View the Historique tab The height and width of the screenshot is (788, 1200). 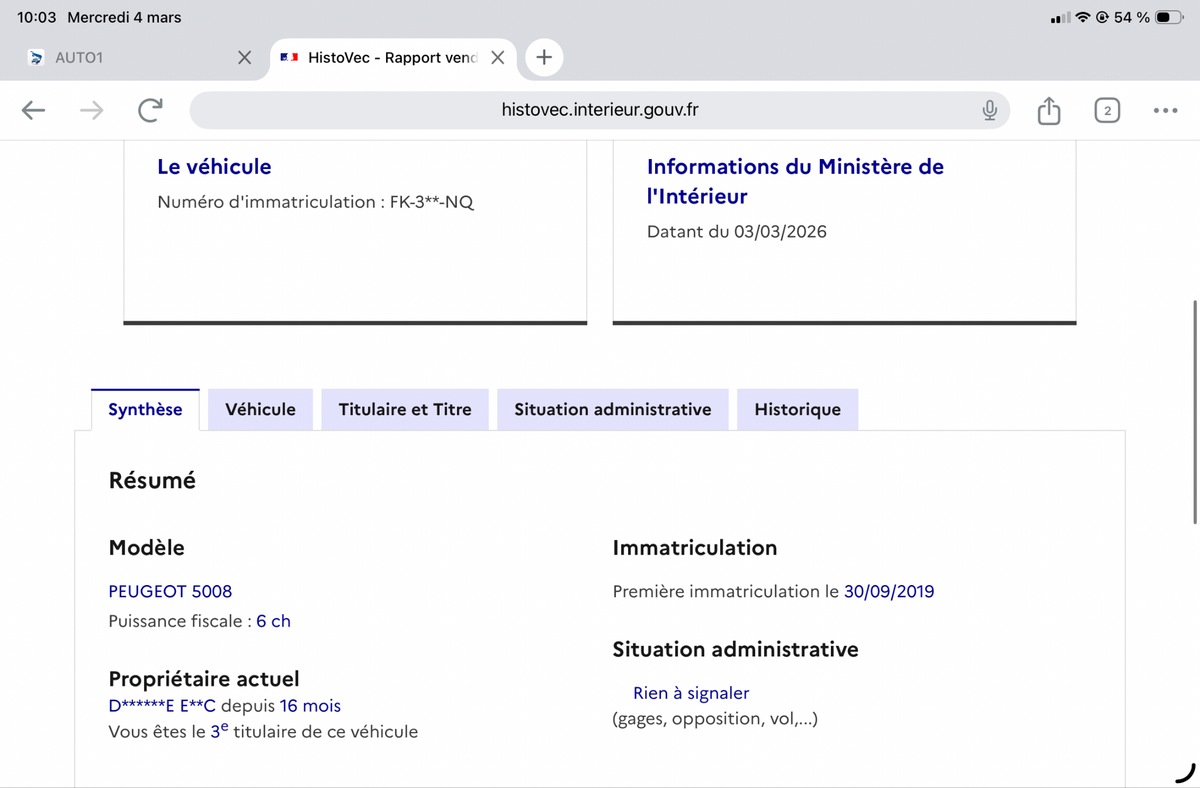[797, 409]
